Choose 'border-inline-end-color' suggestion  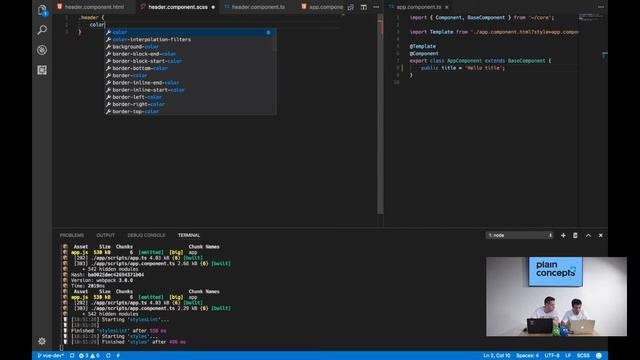tap(190, 82)
